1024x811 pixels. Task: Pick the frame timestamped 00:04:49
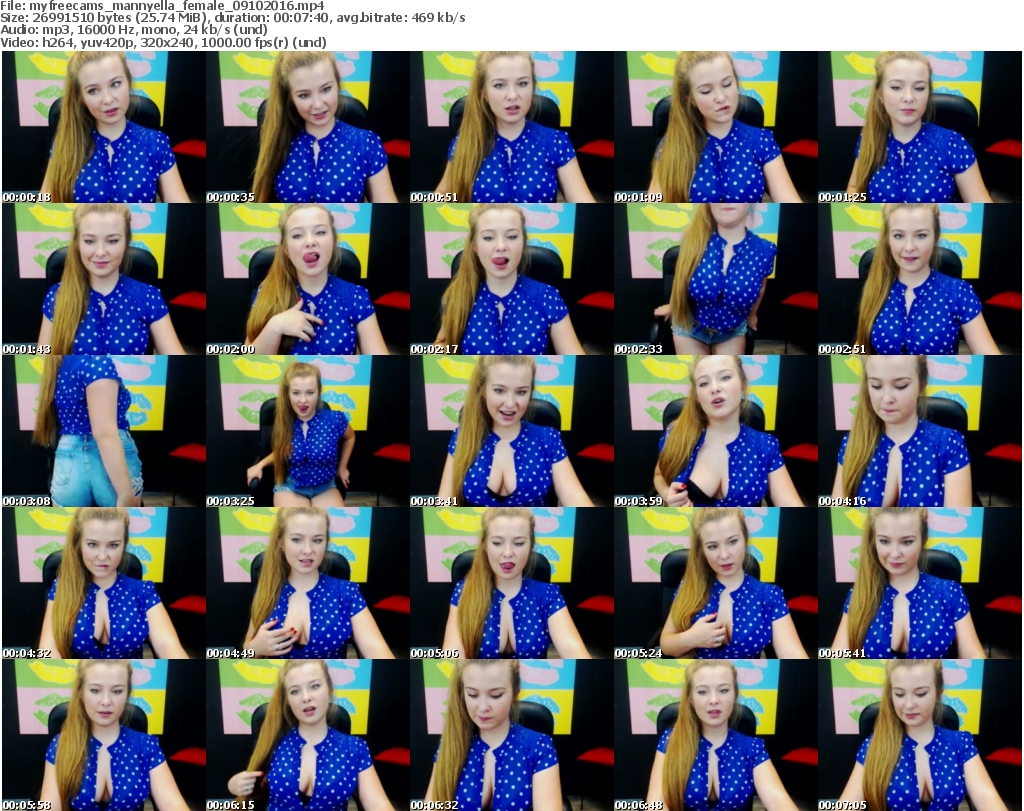click(308, 583)
